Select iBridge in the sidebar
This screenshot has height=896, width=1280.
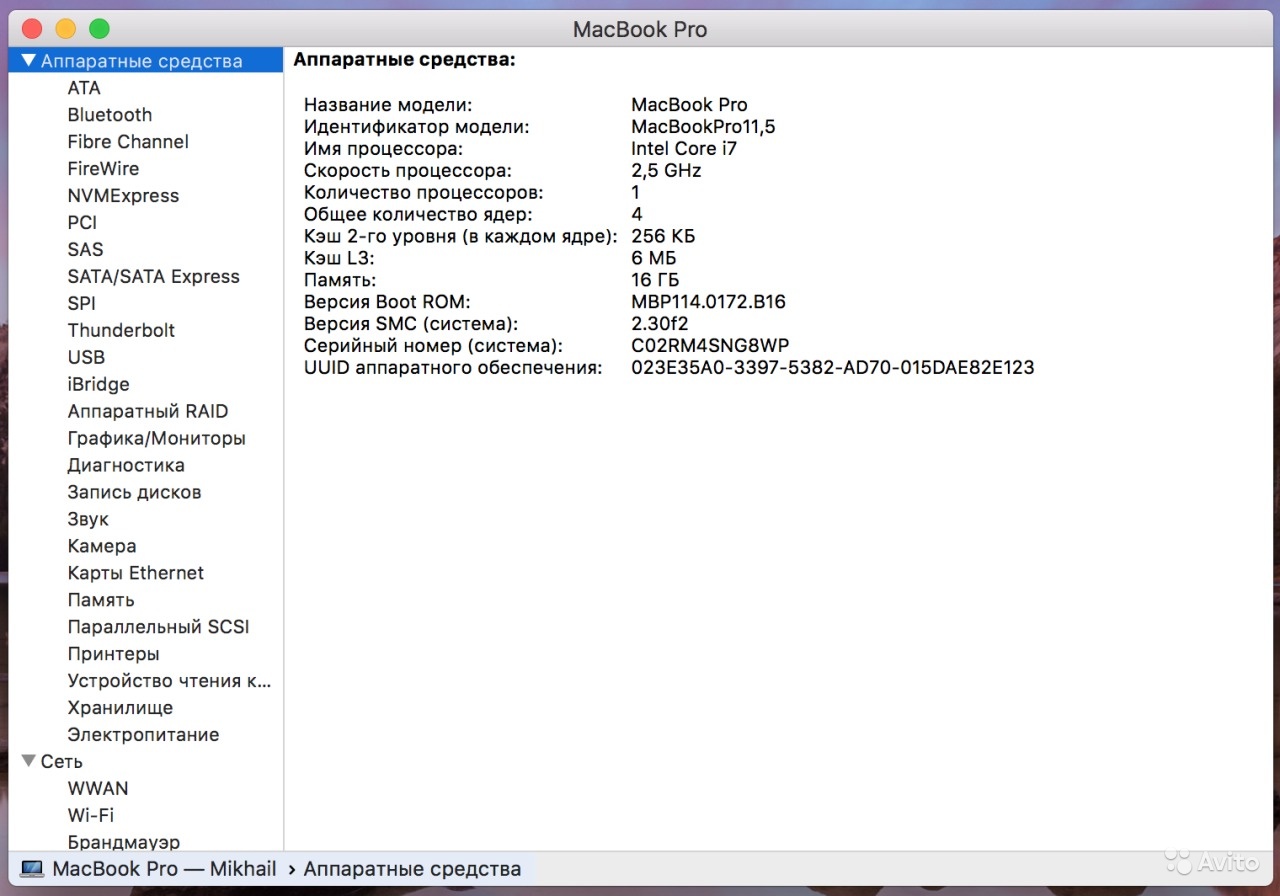click(x=98, y=385)
